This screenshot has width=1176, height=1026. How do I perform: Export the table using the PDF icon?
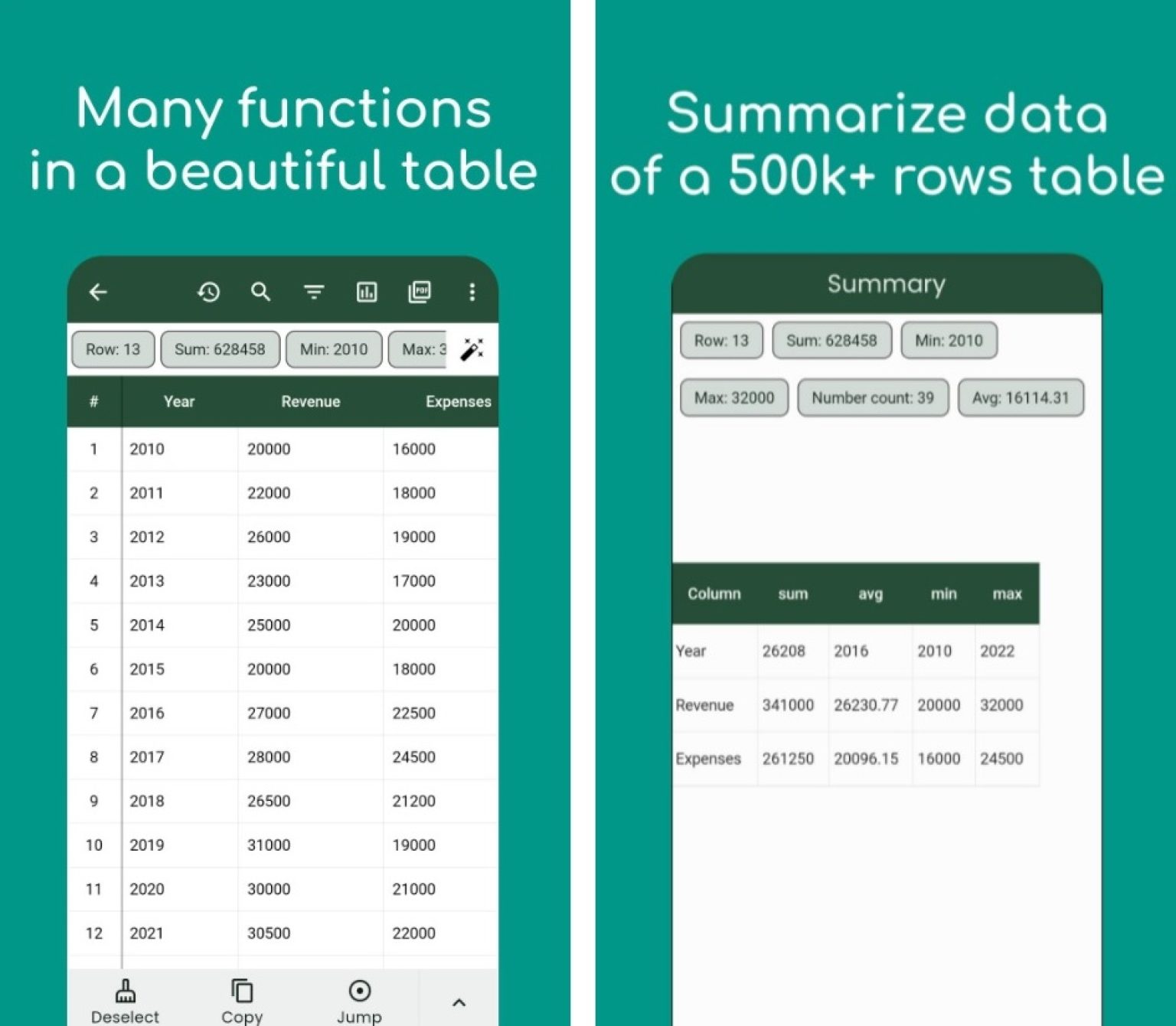420,292
